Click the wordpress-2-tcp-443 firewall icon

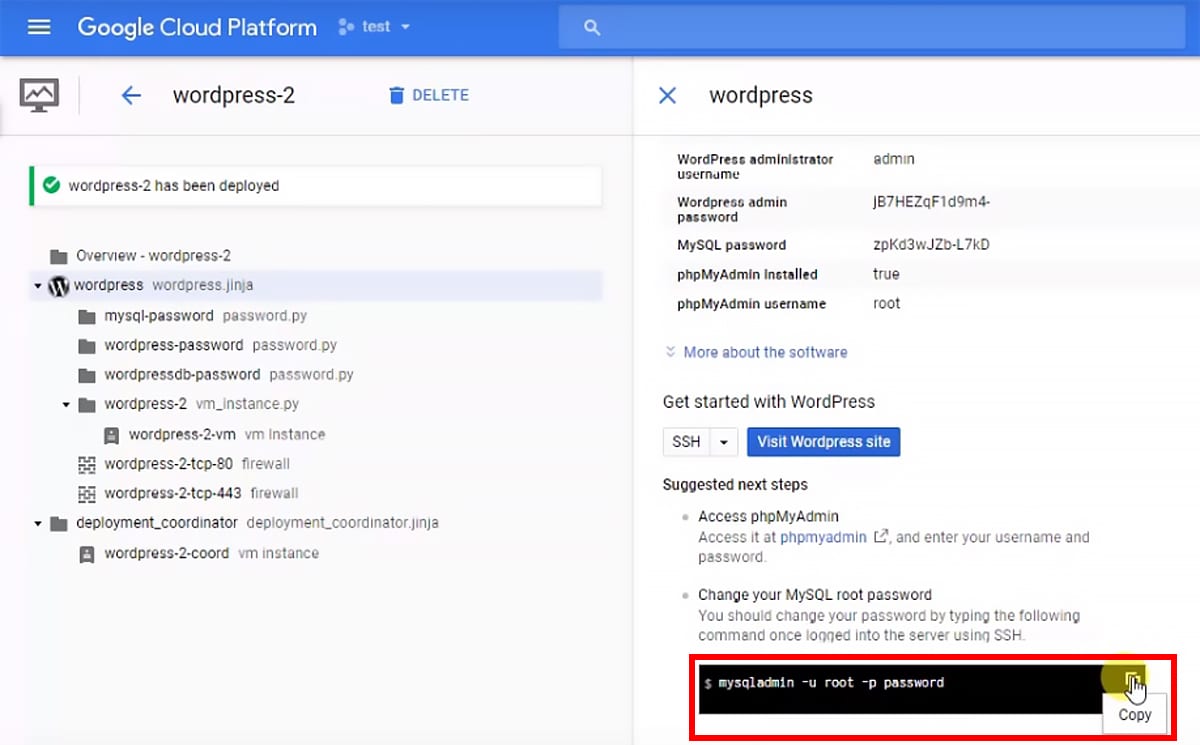tap(87, 493)
